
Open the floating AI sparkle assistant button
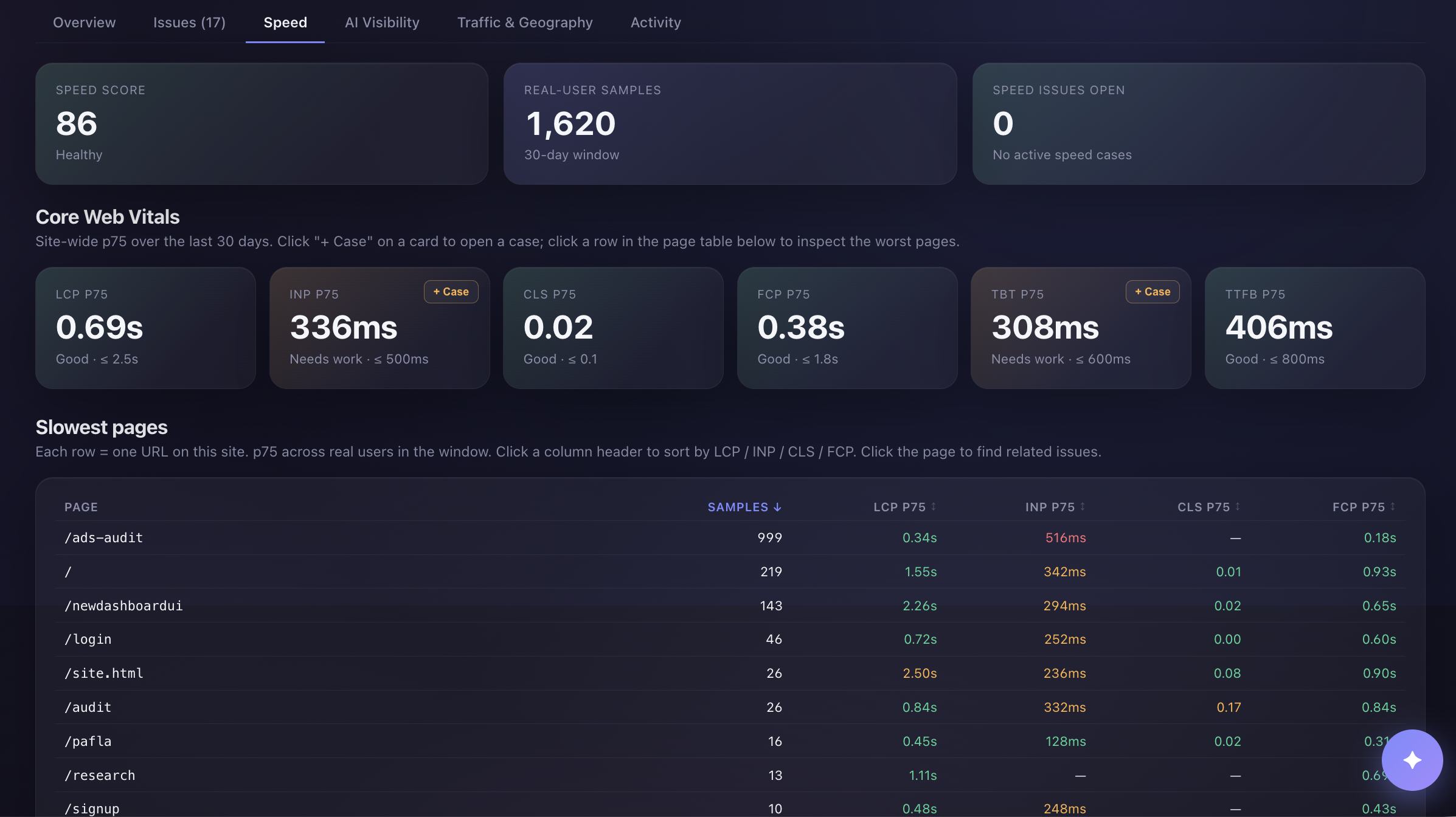coord(1412,760)
